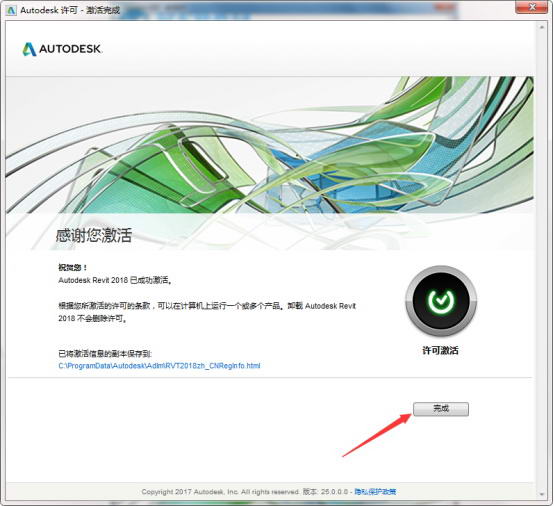Close the Autodesk license activation window
The height and width of the screenshot is (506, 554).
(532, 7)
